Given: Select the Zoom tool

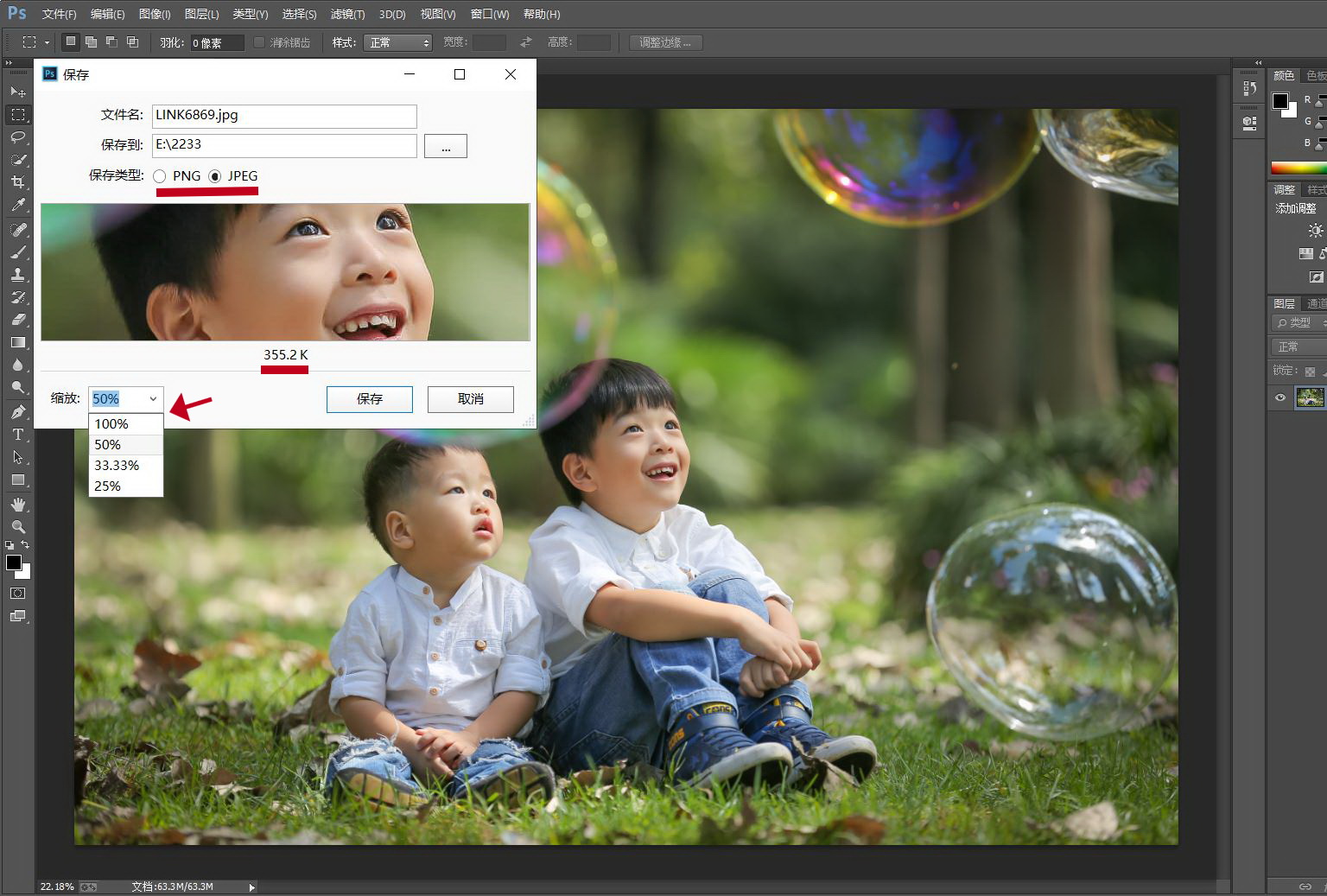Looking at the screenshot, I should (18, 526).
